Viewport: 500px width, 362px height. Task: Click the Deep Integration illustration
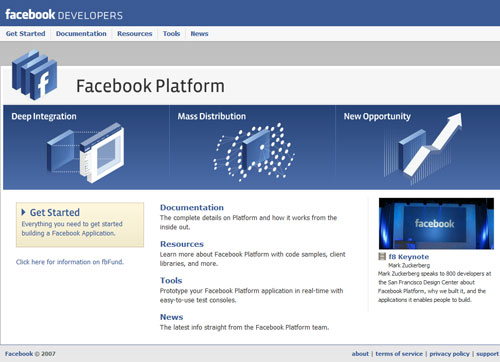86,153
